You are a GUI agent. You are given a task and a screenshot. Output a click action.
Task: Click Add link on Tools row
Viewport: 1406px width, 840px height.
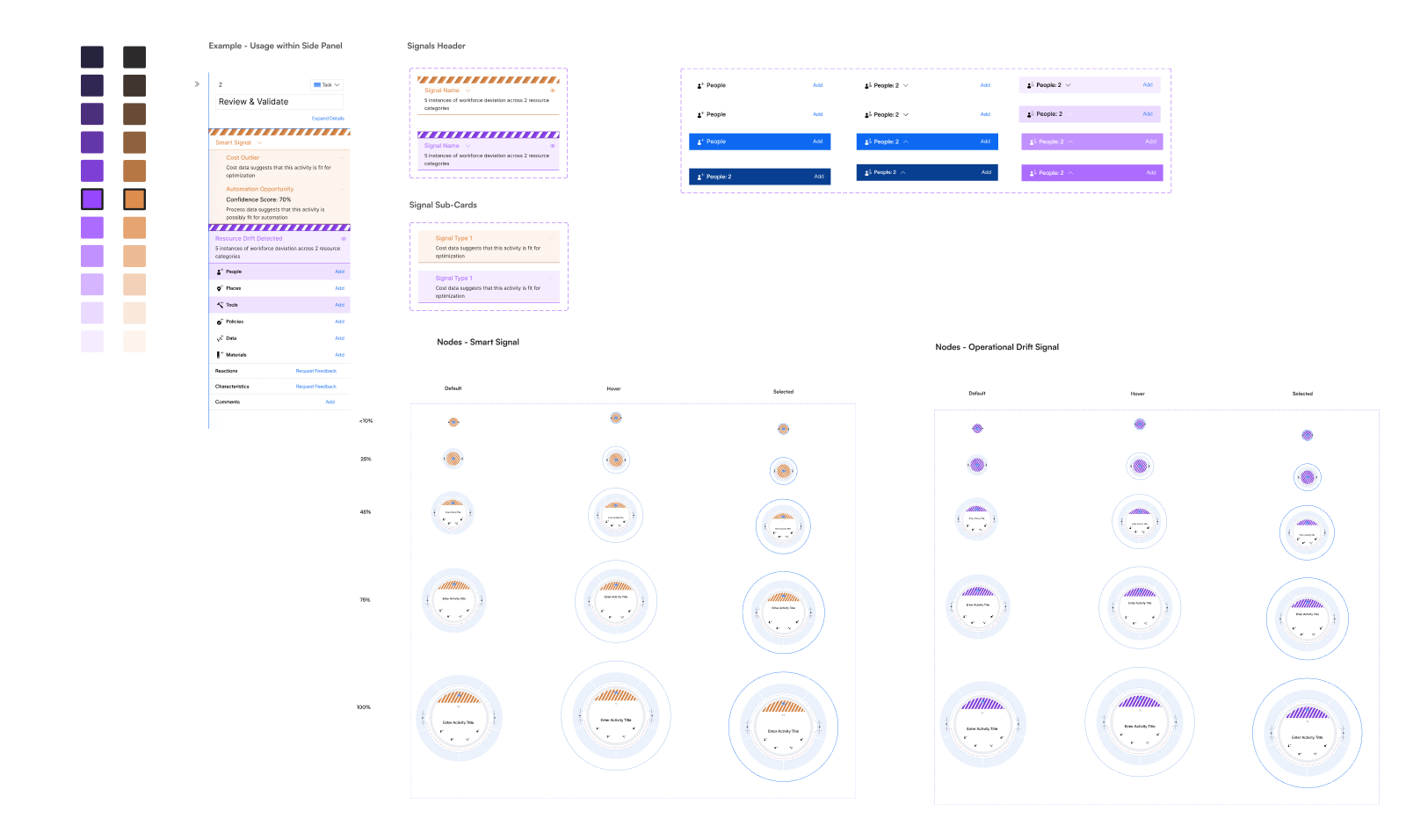339,305
